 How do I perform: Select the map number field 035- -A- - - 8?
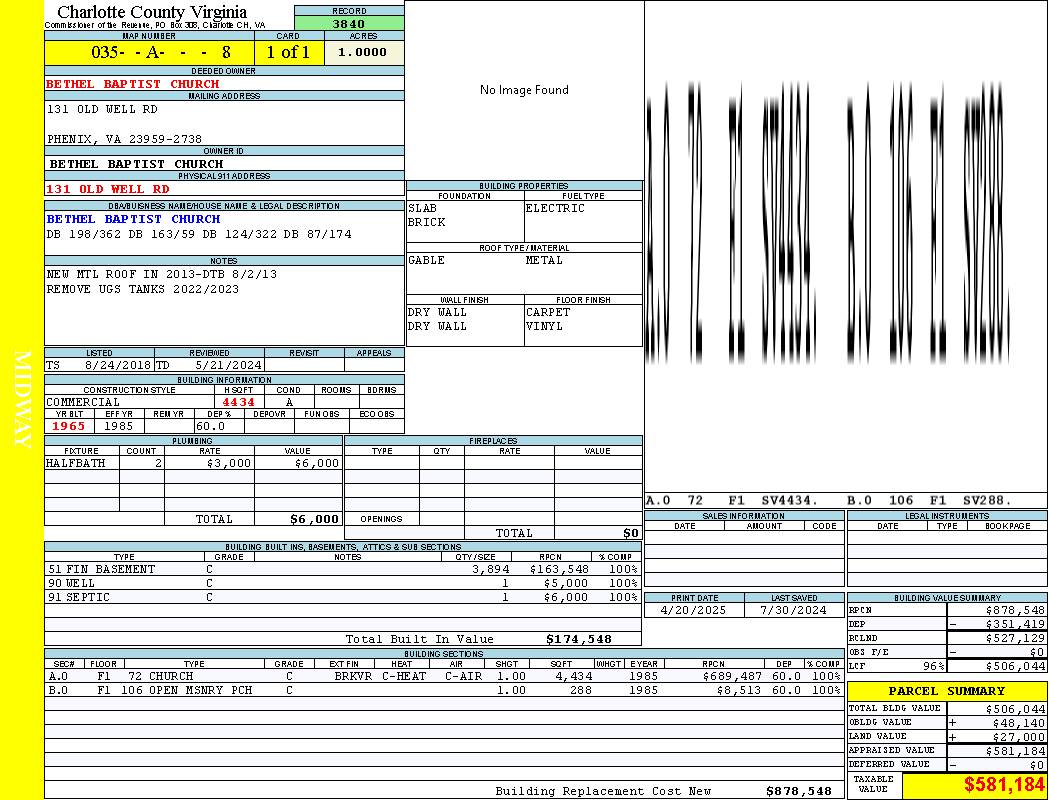tap(149, 52)
